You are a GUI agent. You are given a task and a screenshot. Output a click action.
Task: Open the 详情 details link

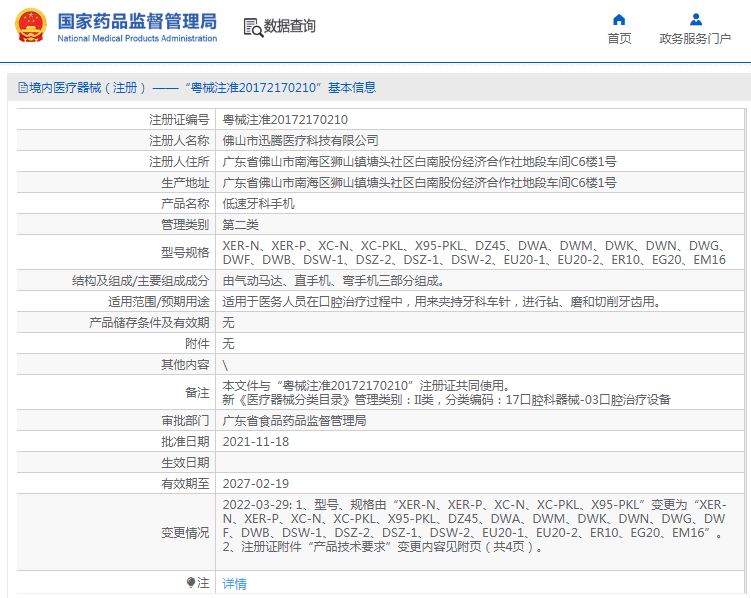click(x=234, y=584)
